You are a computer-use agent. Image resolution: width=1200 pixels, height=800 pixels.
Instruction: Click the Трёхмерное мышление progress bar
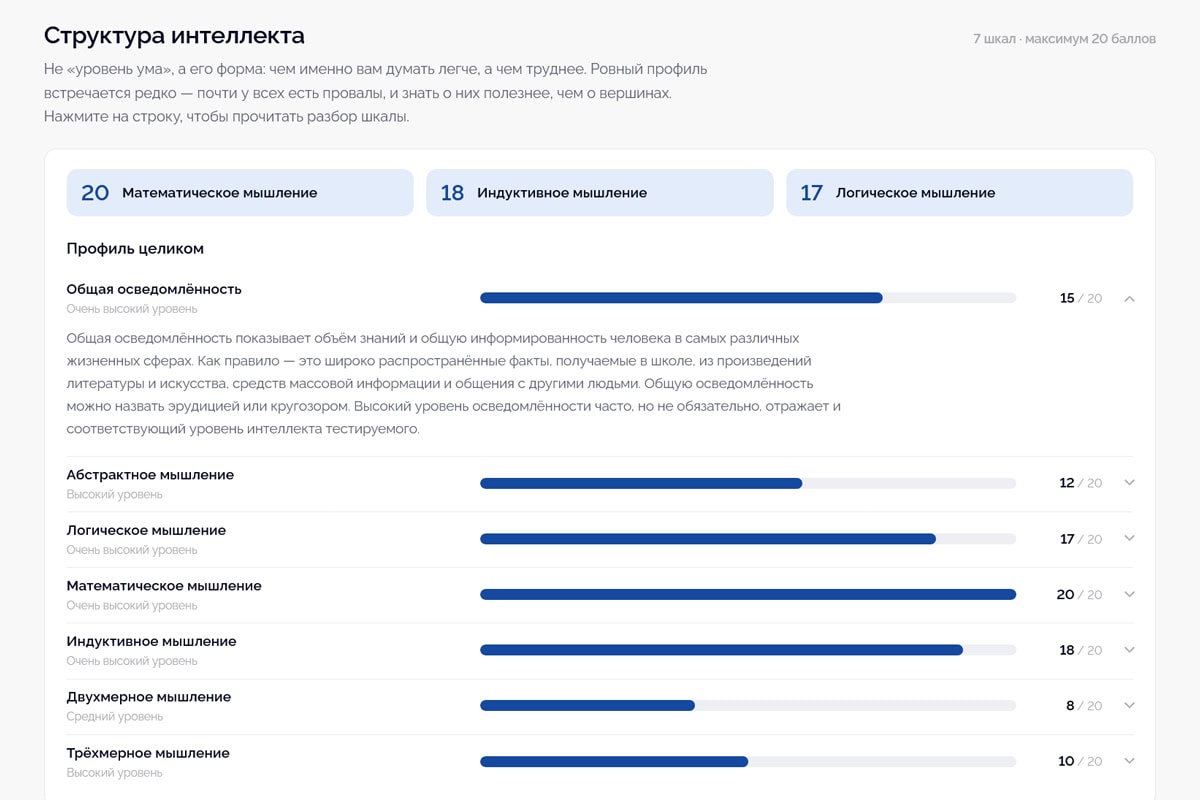748,761
